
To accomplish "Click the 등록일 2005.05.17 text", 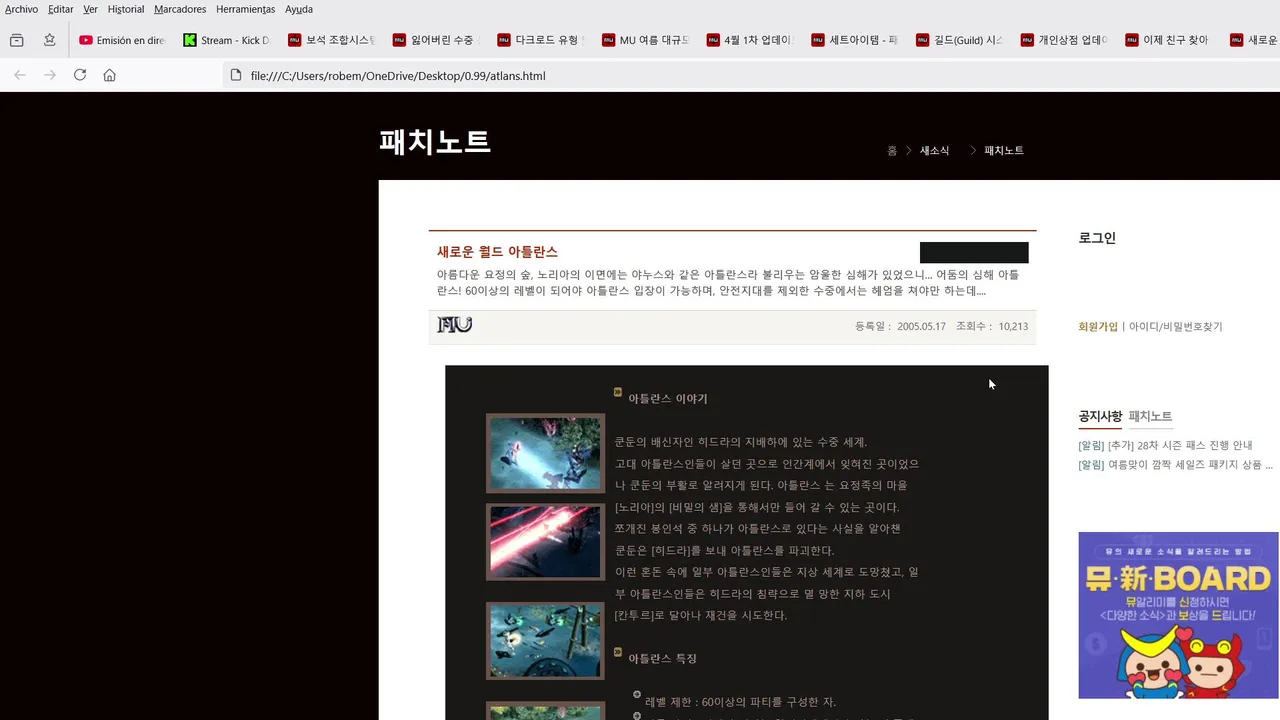I will (900, 326).
